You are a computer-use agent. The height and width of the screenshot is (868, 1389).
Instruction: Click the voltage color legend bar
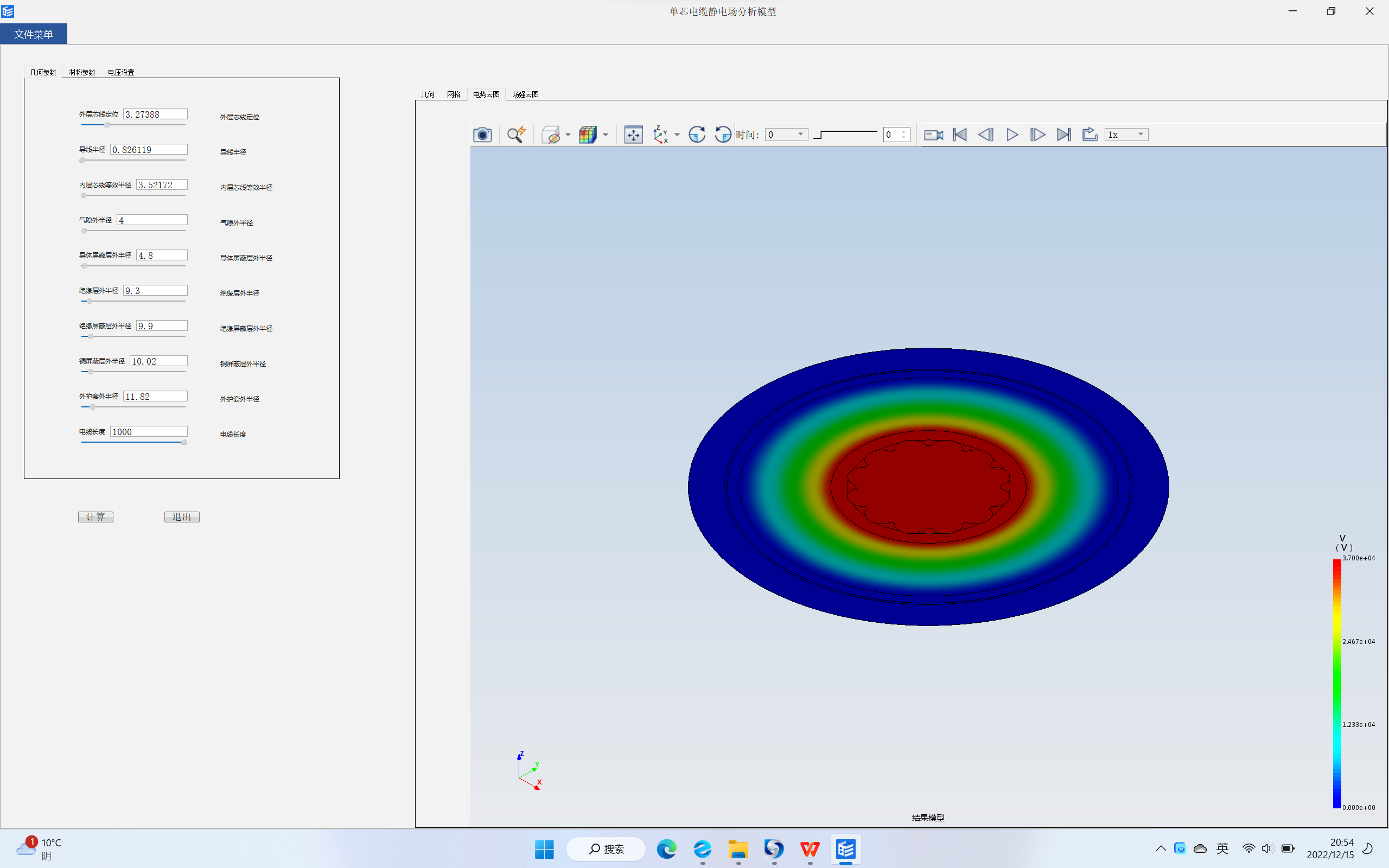(x=1337, y=683)
